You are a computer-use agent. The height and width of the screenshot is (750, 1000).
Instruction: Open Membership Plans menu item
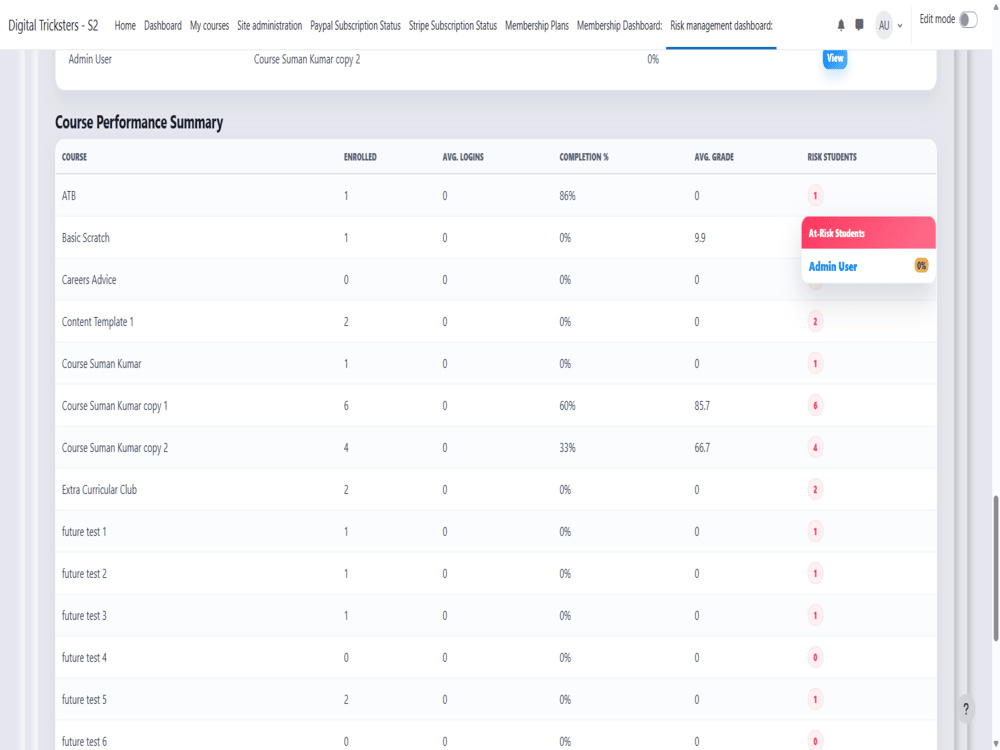point(536,26)
